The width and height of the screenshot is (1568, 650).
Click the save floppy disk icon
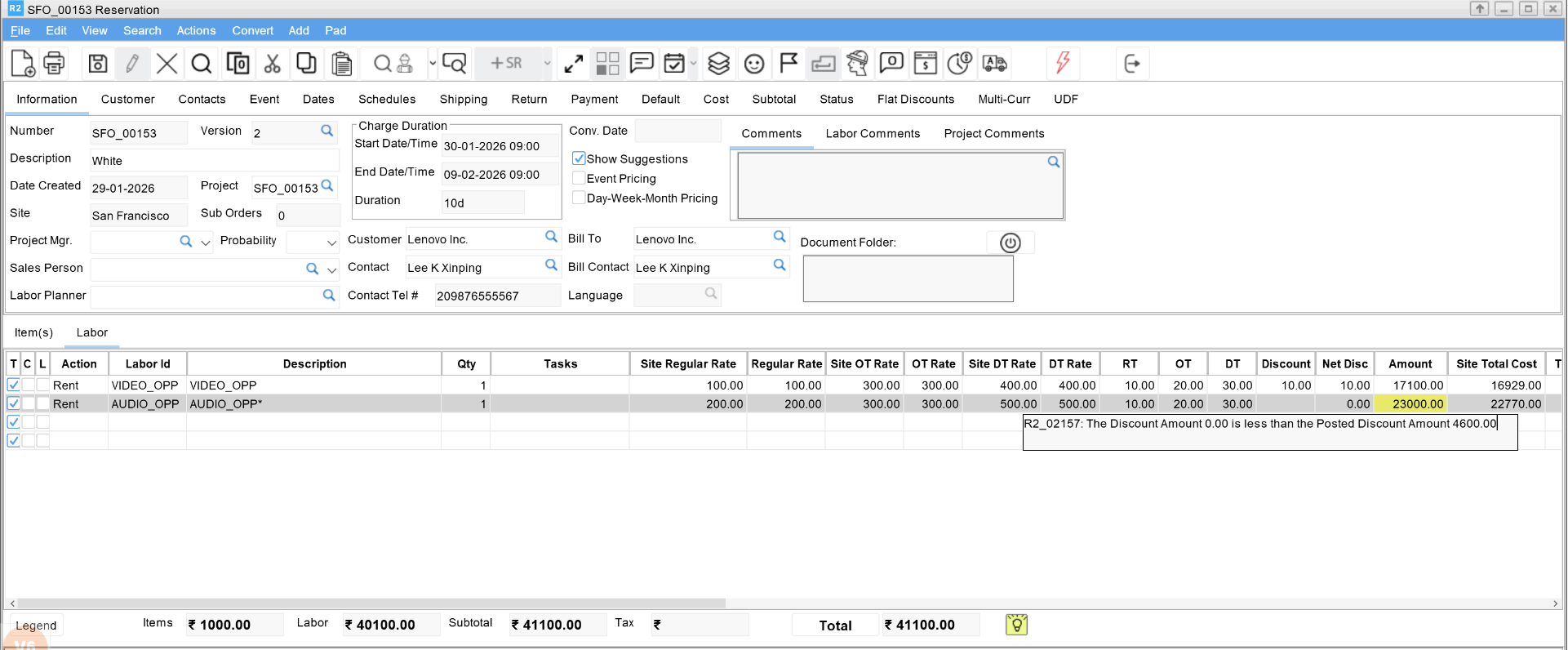point(98,63)
